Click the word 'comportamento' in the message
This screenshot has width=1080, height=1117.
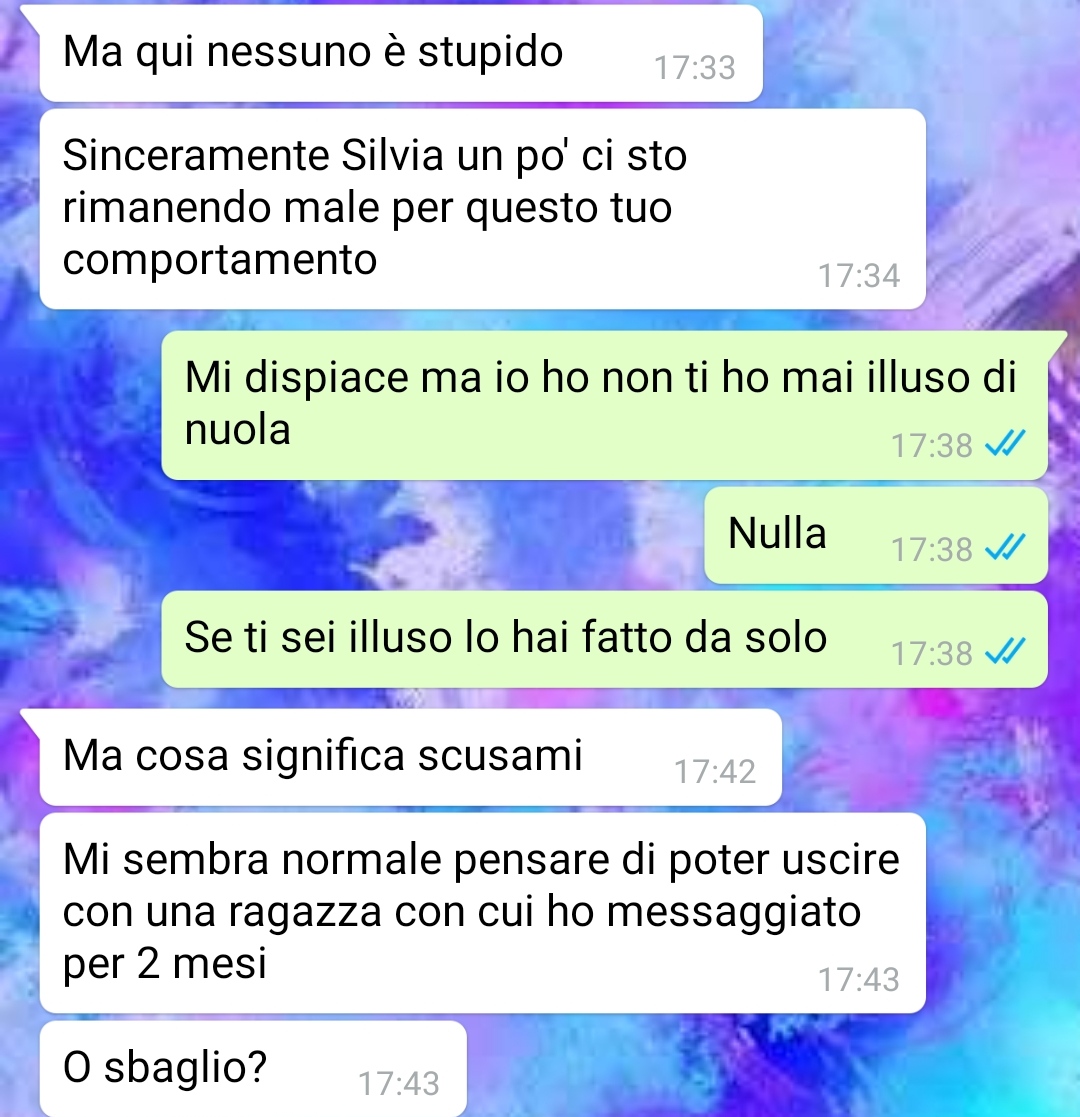pyautogui.click(x=219, y=259)
